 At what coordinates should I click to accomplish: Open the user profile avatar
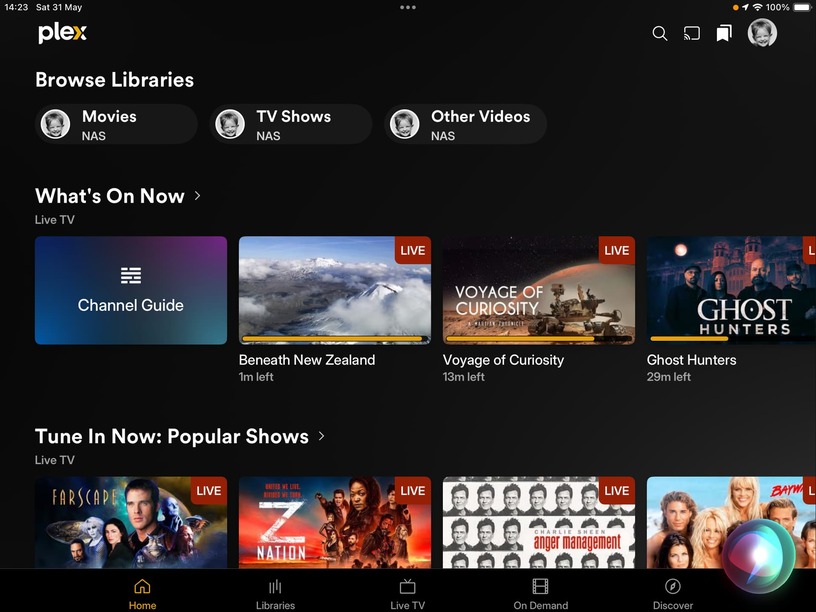pos(762,33)
